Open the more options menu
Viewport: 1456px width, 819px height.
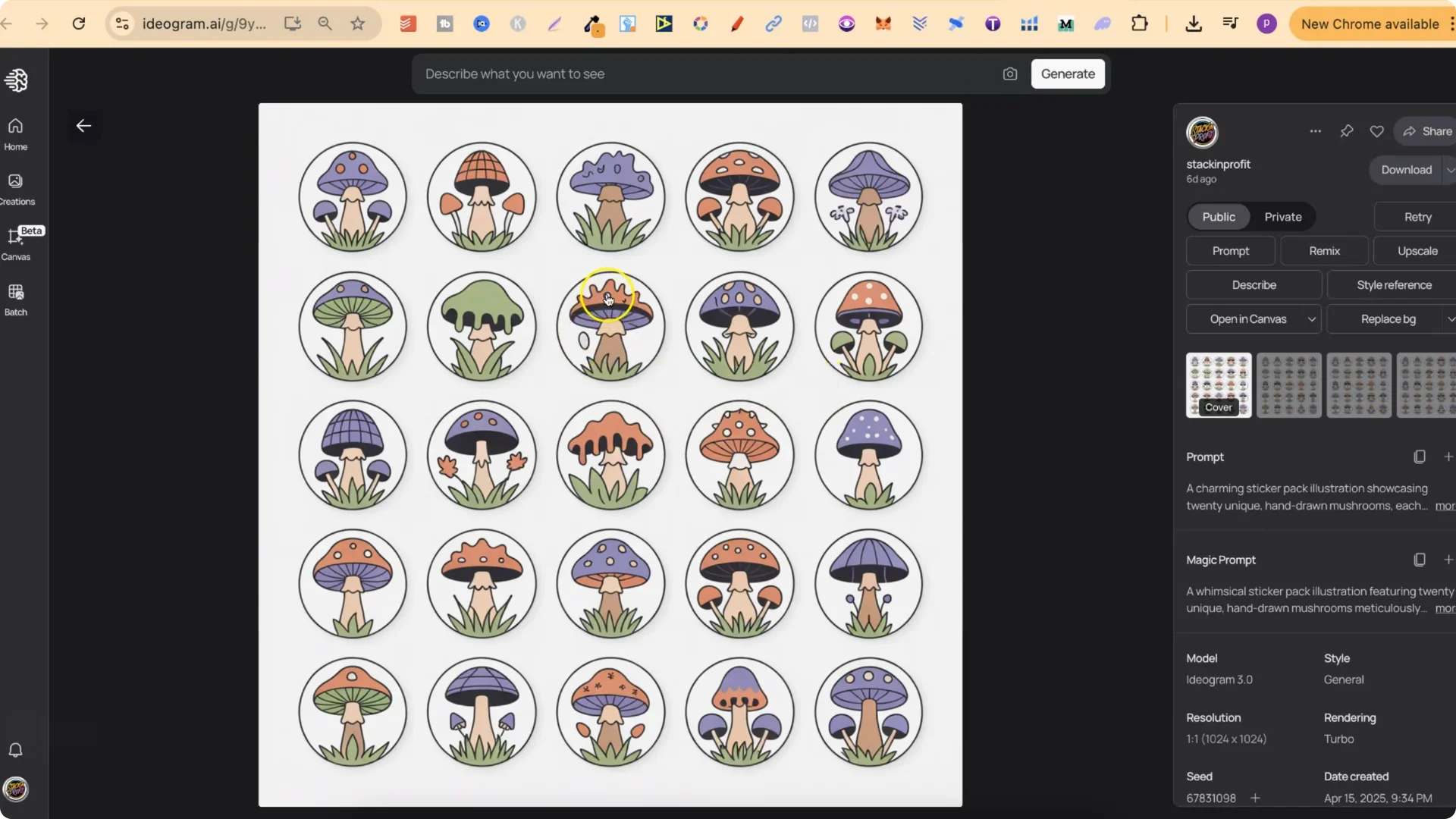pos(1316,130)
